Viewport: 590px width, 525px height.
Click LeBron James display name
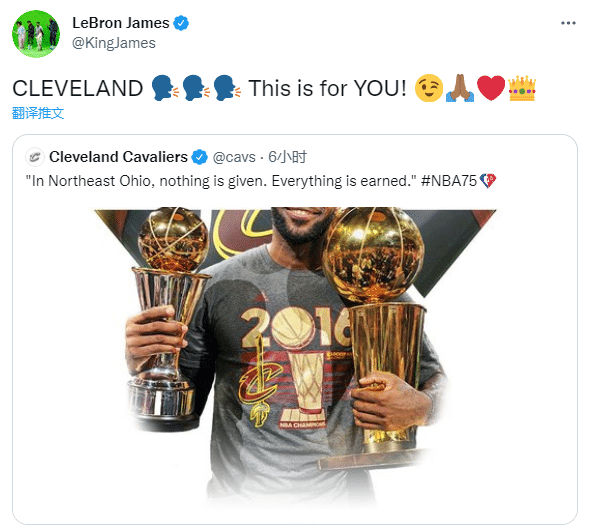coord(121,23)
